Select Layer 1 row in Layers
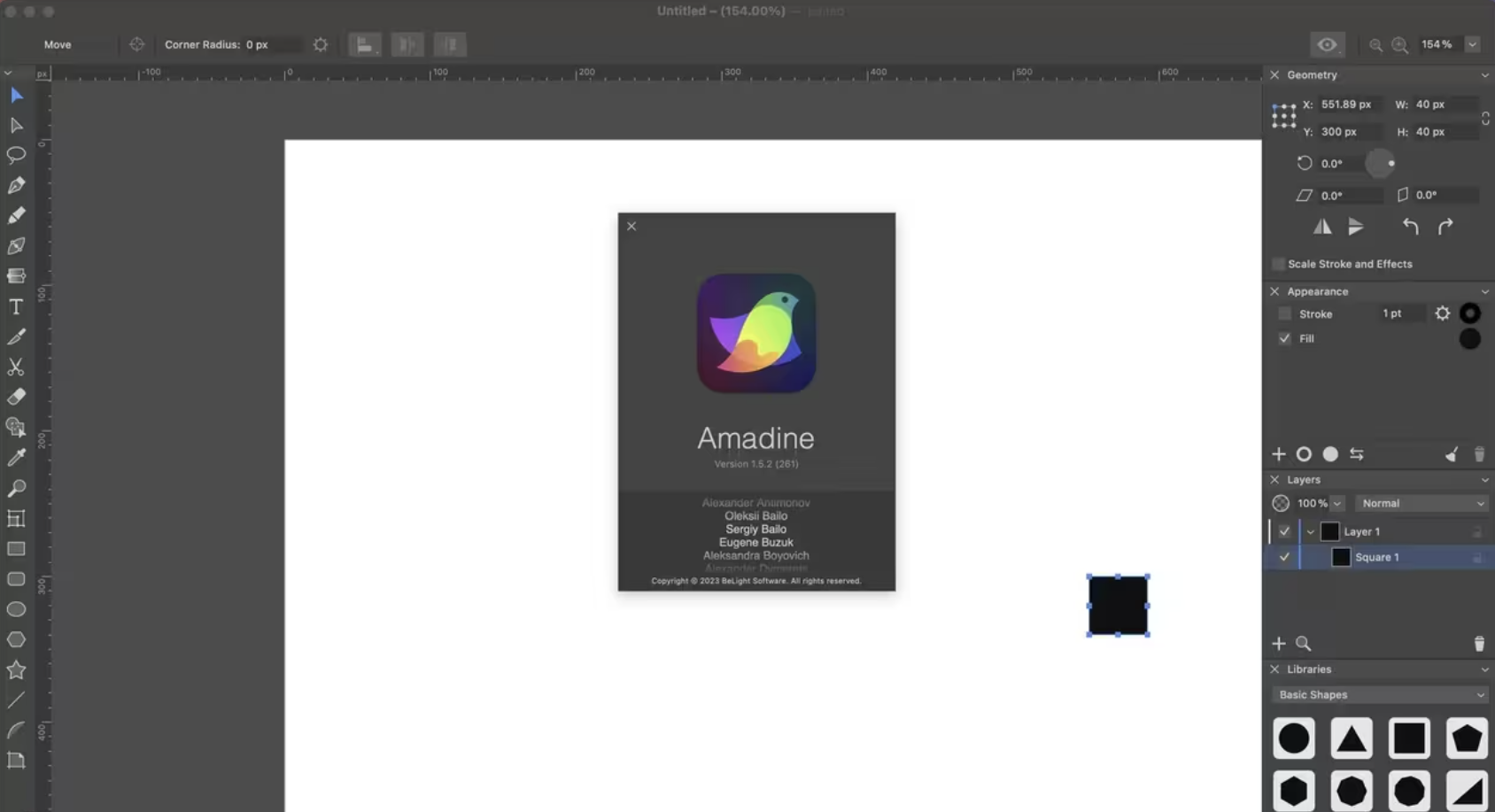This screenshot has height=812, width=1495. pos(1379,531)
